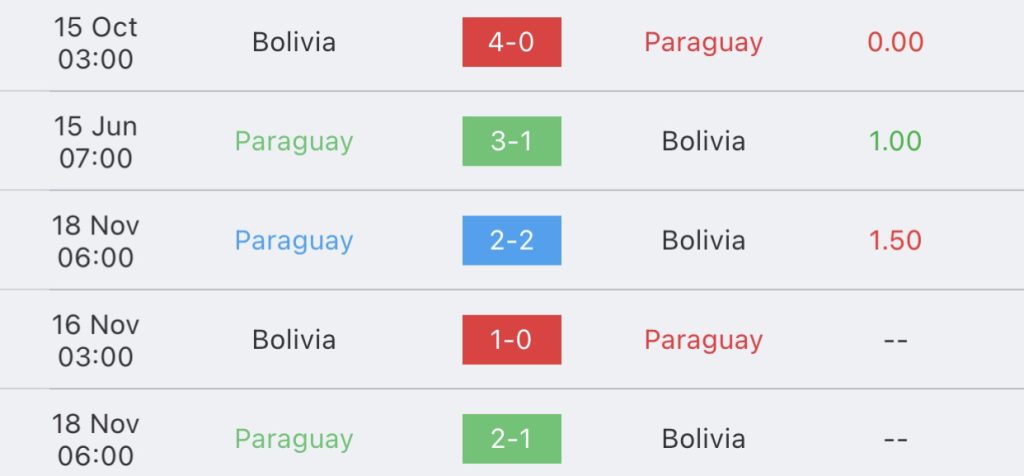The width and height of the screenshot is (1024, 476).
Task: Click the green 1.00 handicap value
Action: 895,142
